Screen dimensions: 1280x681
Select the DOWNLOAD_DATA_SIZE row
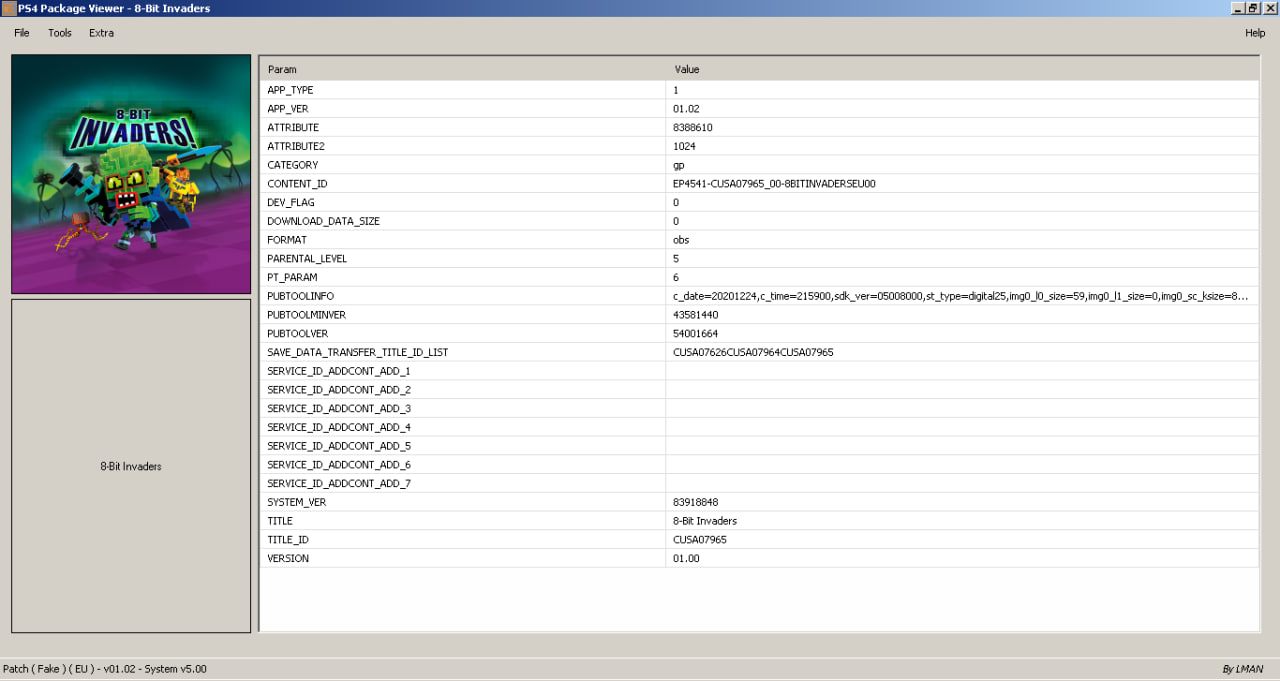click(x=759, y=221)
